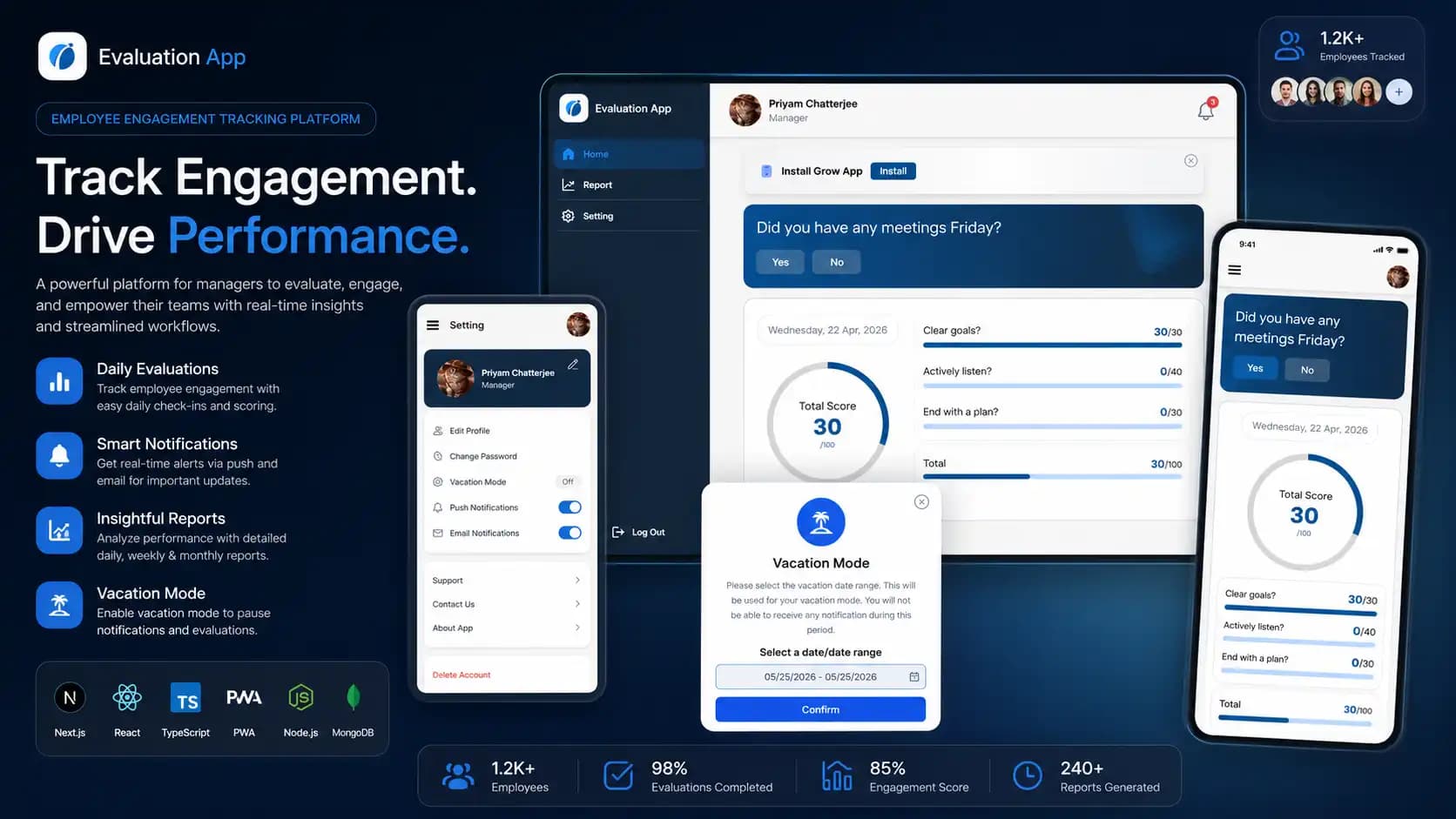The image size is (1456, 819).
Task: Click the Delete Account link
Action: [x=462, y=675]
